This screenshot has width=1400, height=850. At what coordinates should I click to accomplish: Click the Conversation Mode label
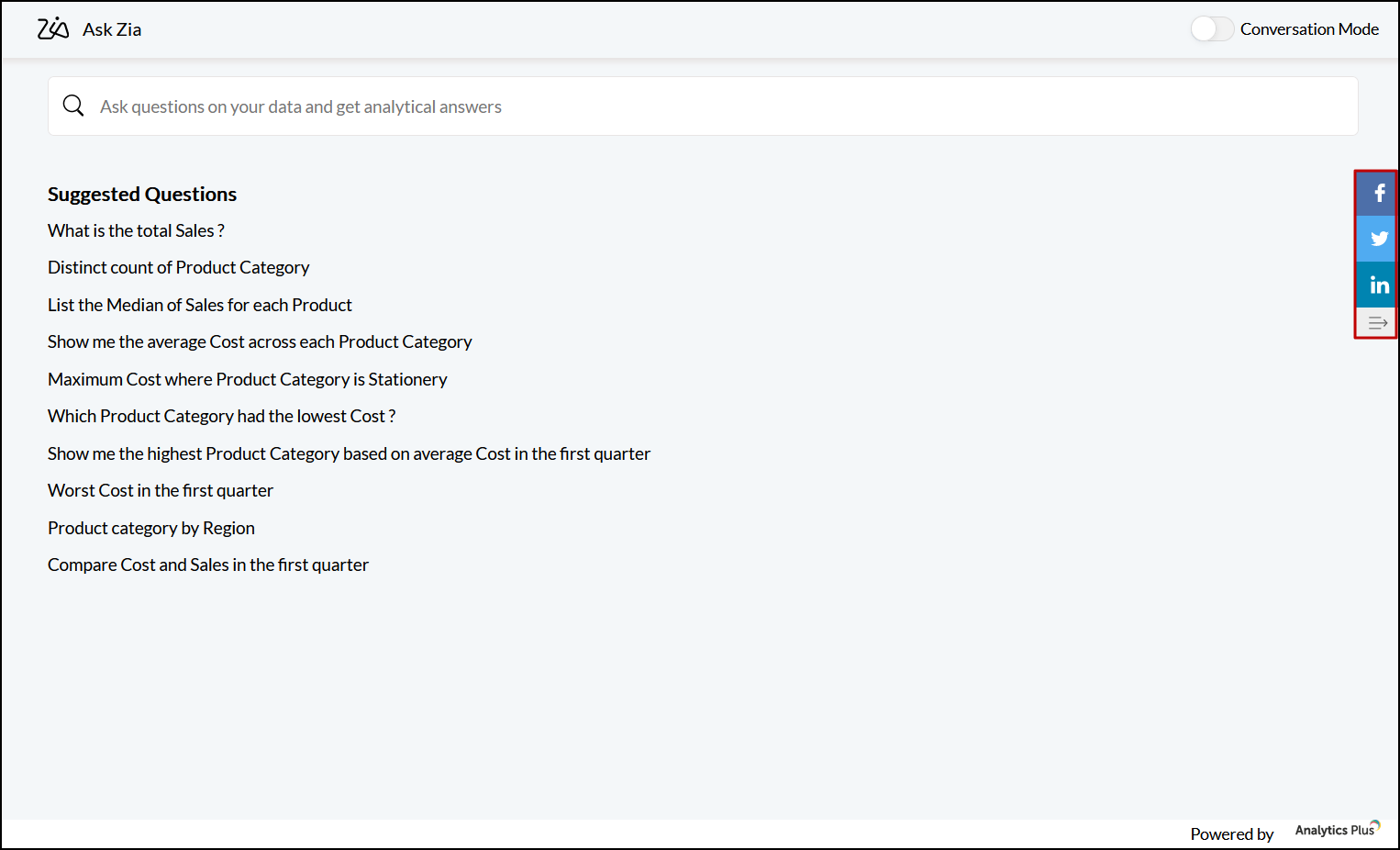(x=1309, y=29)
